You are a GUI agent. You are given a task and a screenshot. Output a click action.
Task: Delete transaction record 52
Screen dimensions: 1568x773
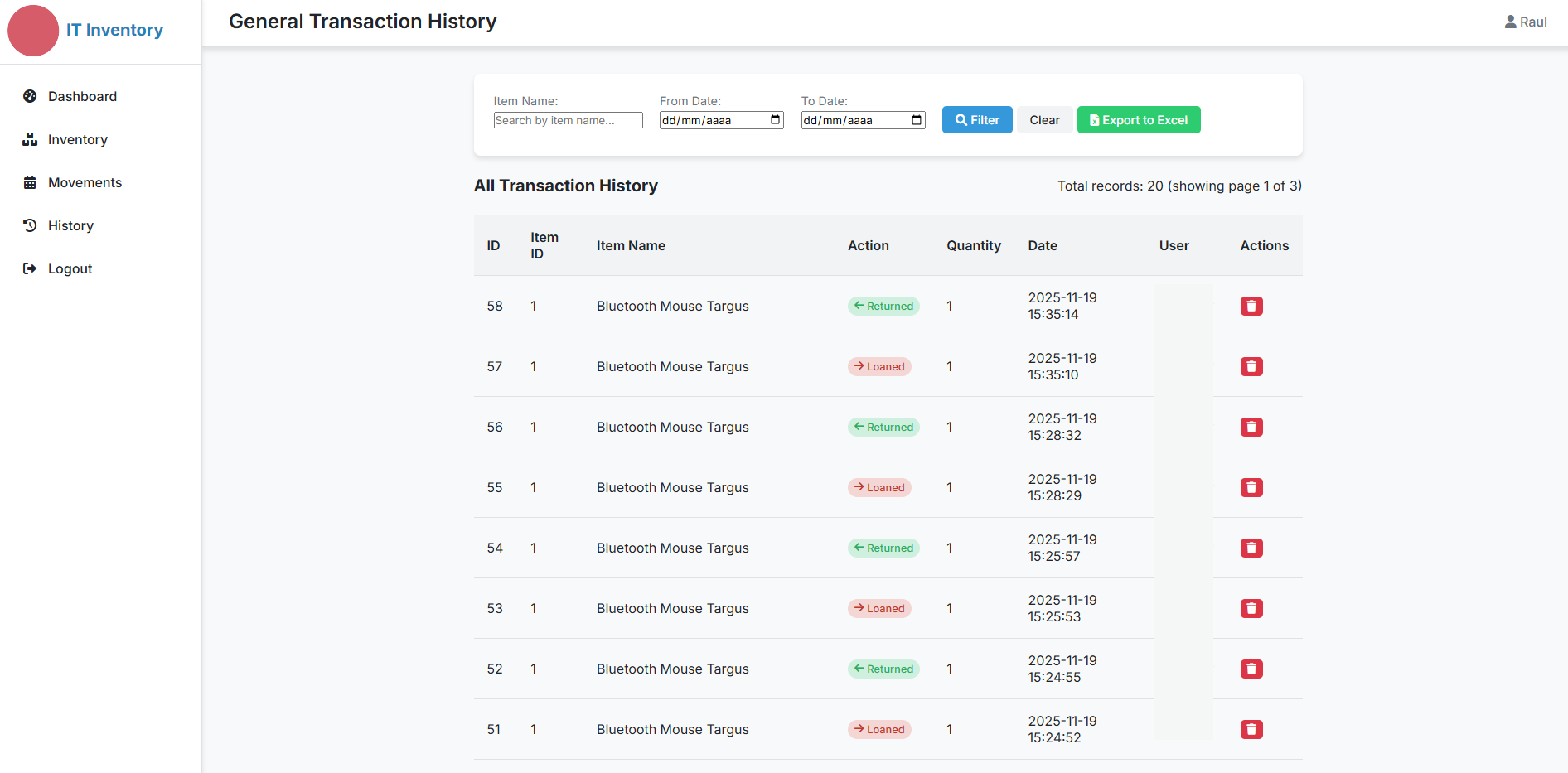[1251, 669]
